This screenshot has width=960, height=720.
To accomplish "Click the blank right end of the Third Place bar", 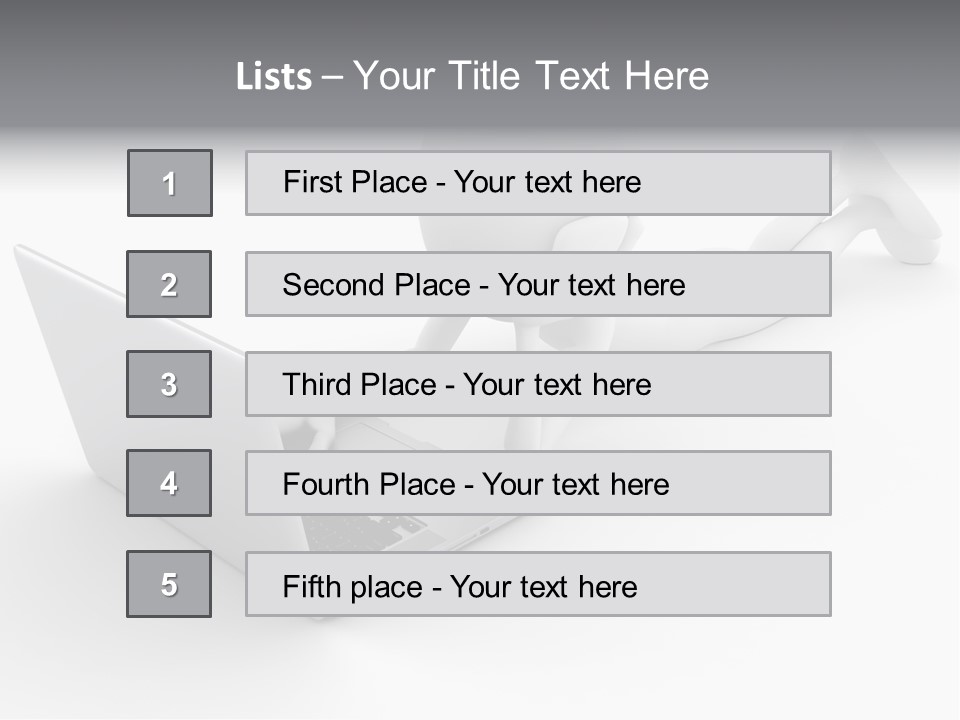I will 760,385.
